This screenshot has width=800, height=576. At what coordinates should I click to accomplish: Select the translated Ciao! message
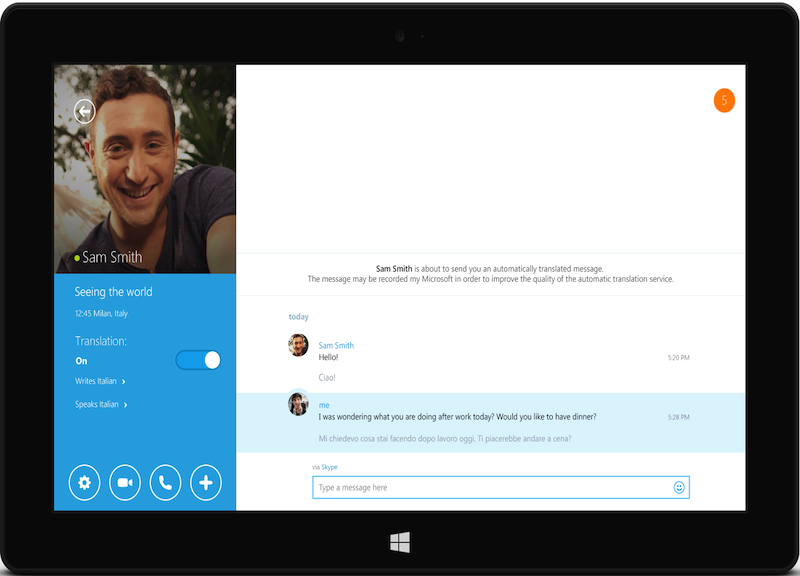[327, 378]
